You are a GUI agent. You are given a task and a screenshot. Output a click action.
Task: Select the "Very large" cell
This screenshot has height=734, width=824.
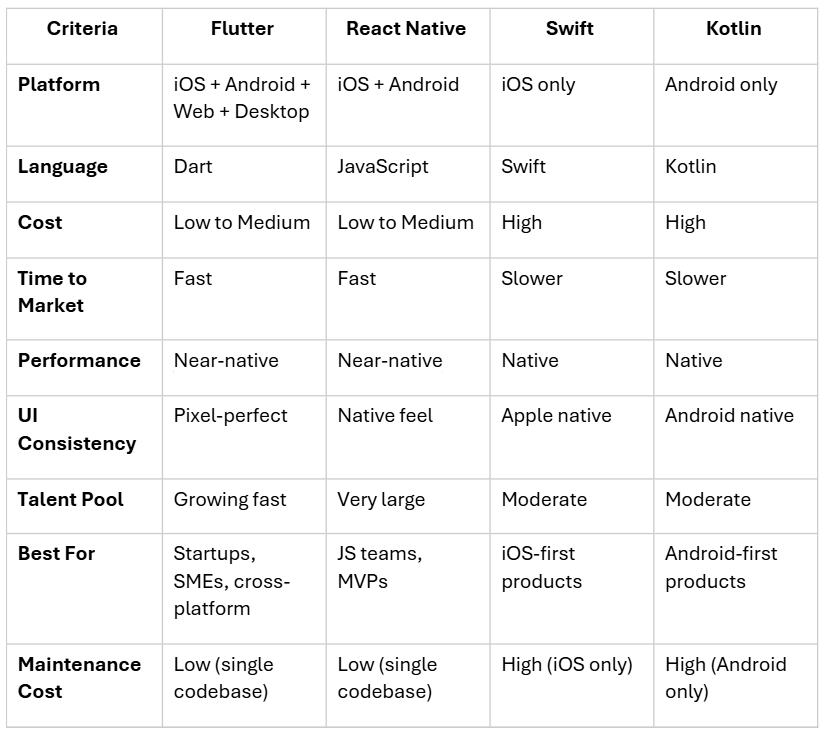click(381, 499)
